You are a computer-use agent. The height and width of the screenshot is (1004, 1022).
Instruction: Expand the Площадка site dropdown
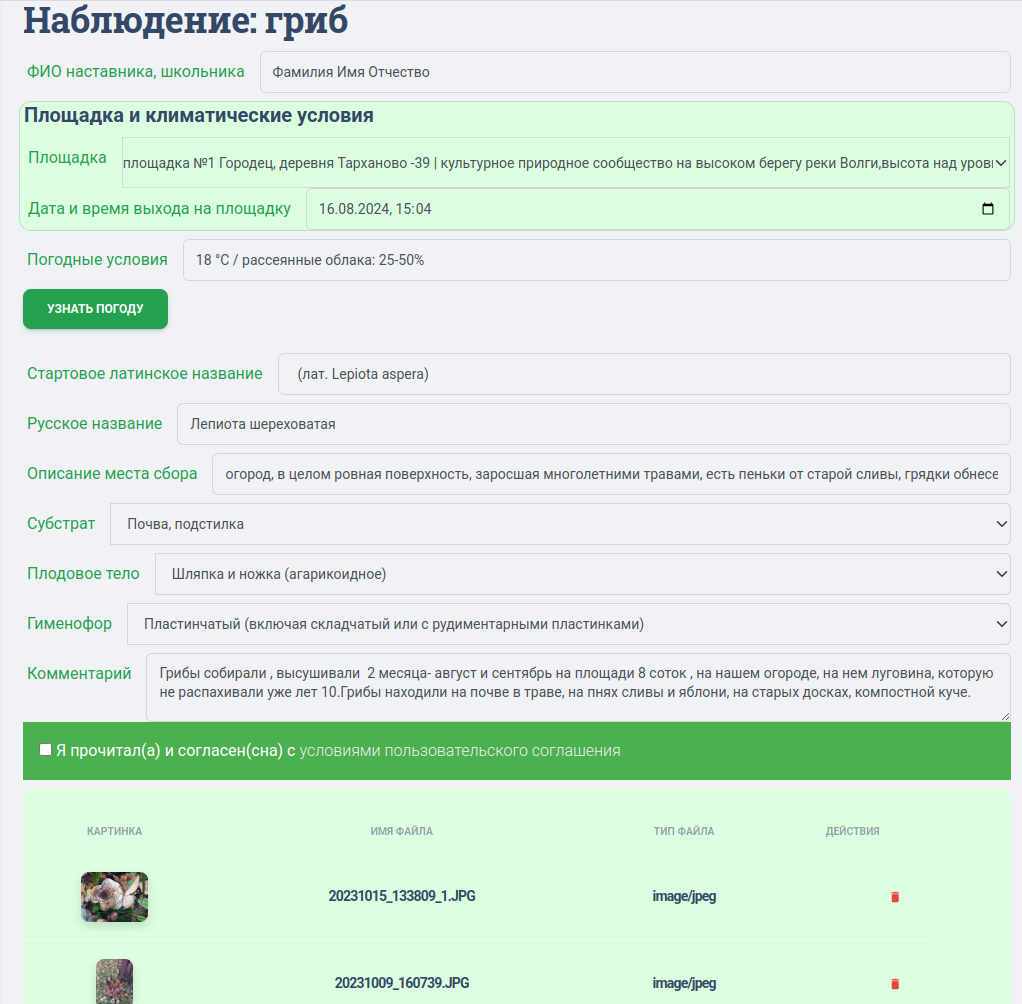coord(566,162)
